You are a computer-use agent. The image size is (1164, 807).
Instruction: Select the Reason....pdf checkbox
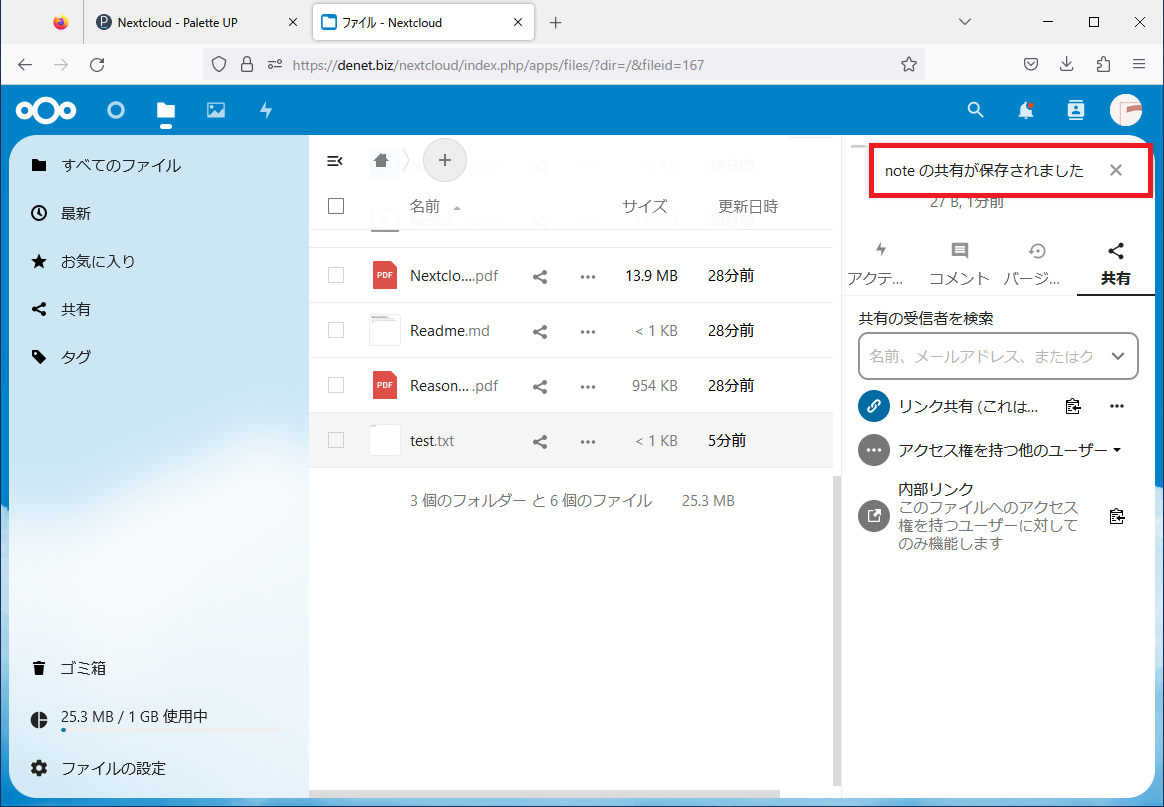[x=336, y=385]
